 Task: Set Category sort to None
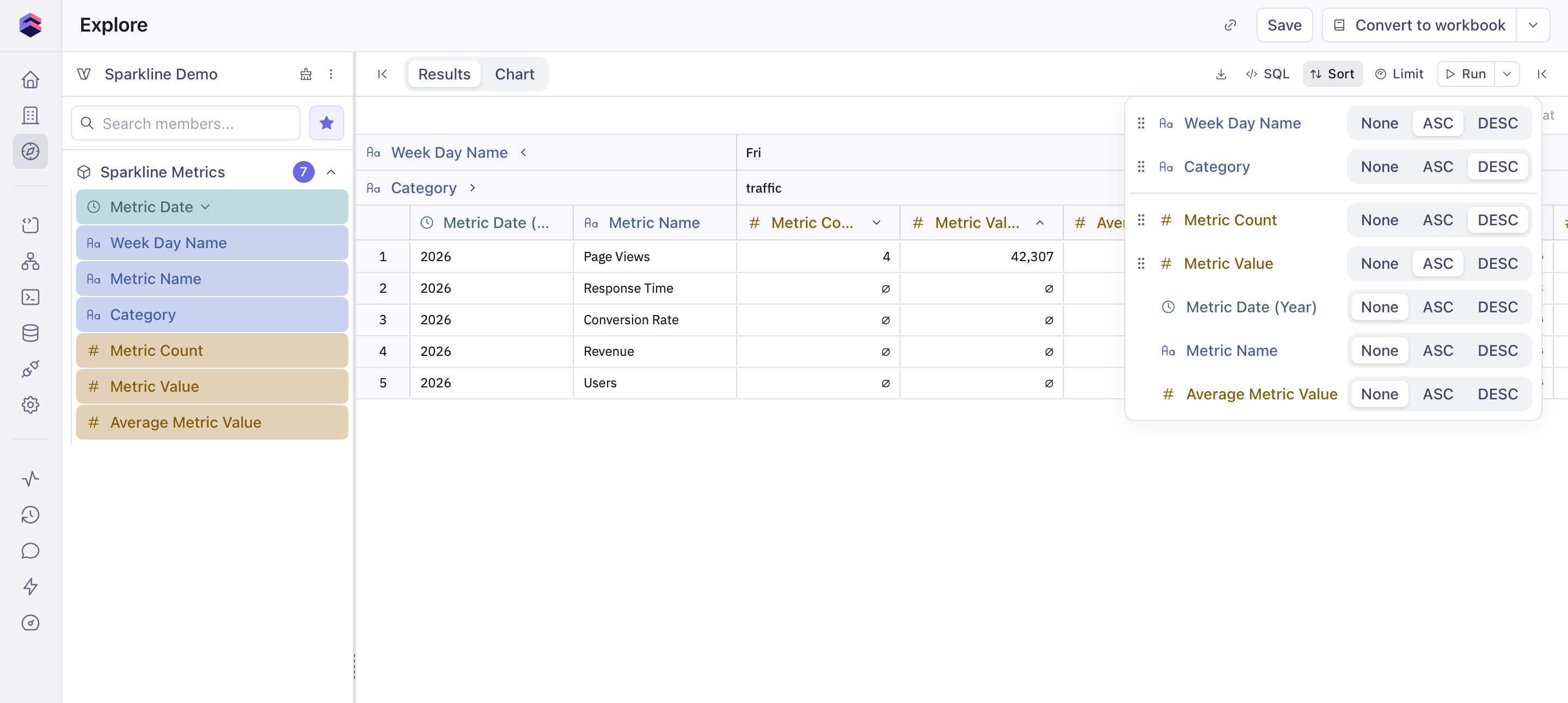point(1379,166)
